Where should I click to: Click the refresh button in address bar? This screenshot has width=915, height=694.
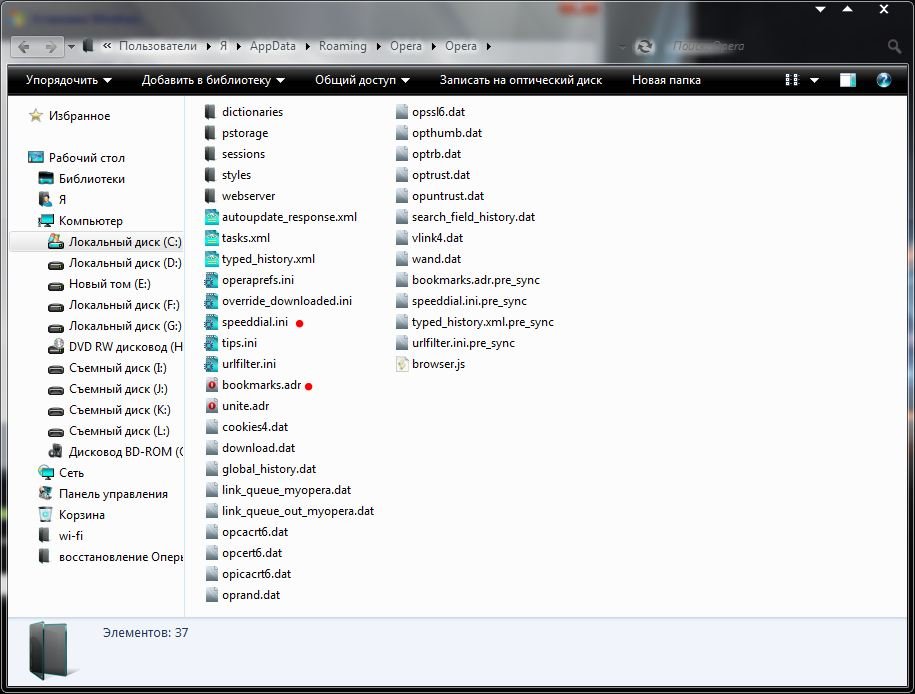coord(645,46)
